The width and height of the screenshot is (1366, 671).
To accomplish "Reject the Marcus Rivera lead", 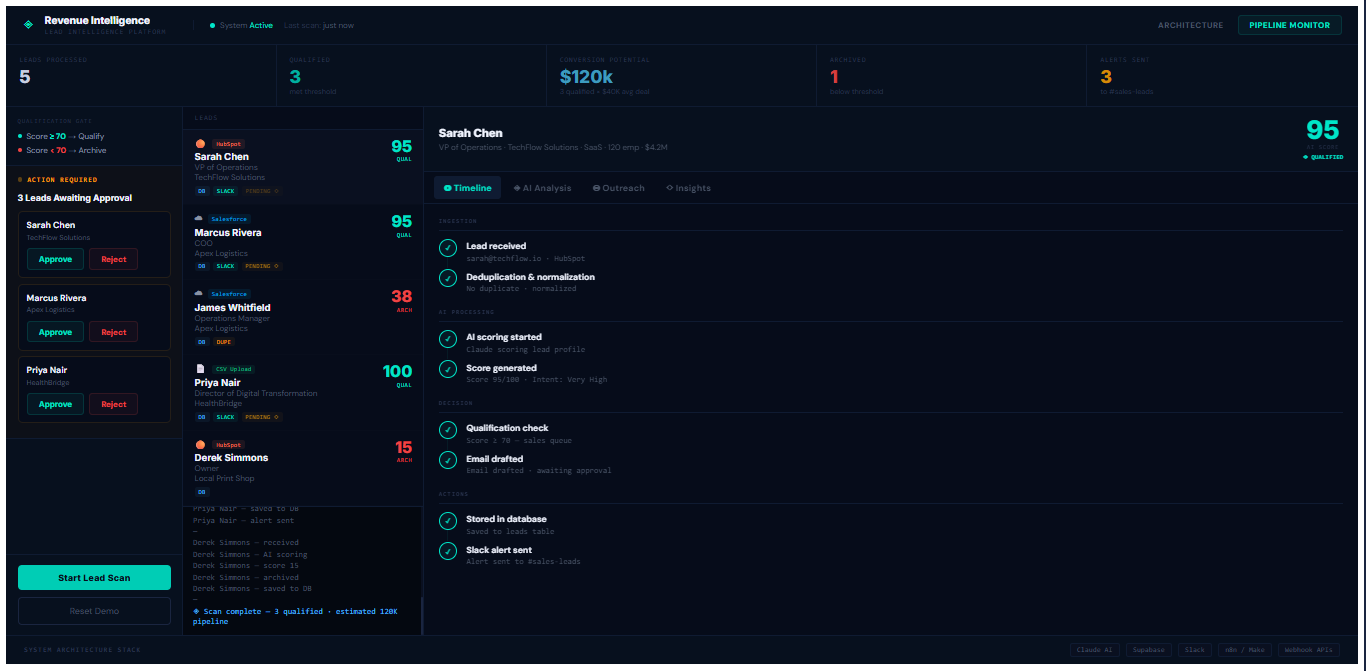I will pyautogui.click(x=113, y=332).
